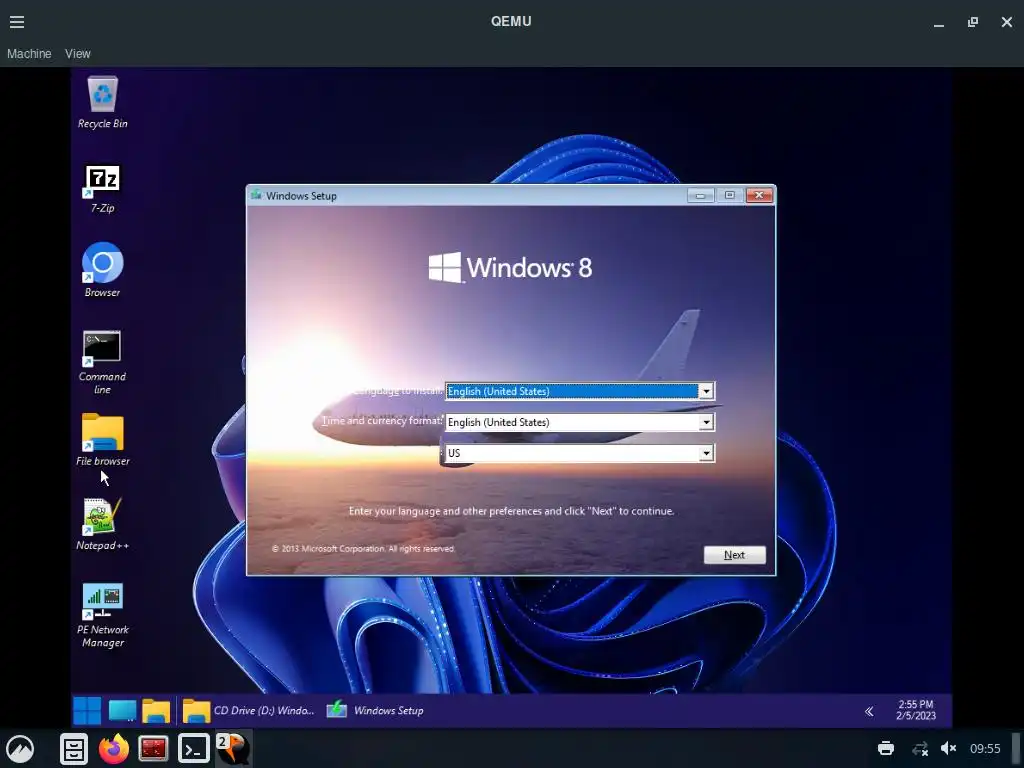Open the host application launcher icon

coord(20,748)
